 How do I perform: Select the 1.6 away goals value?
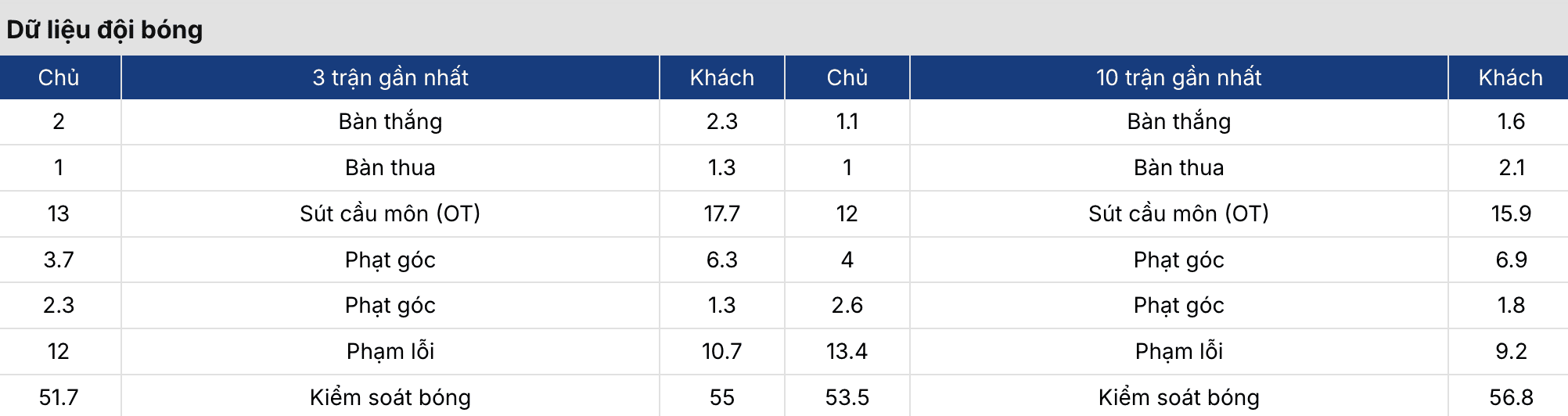(x=1511, y=121)
